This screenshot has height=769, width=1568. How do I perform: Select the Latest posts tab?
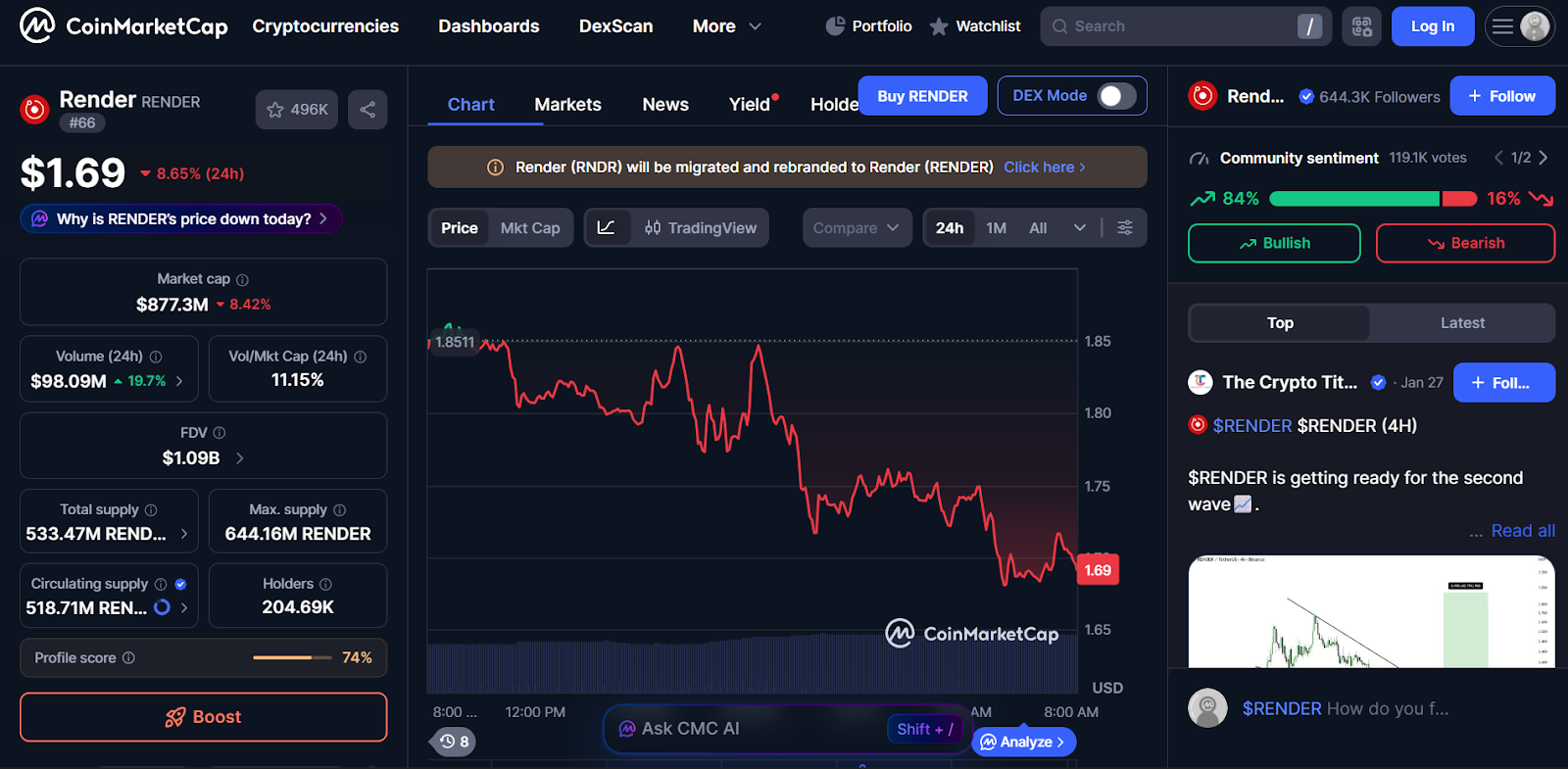tap(1461, 322)
